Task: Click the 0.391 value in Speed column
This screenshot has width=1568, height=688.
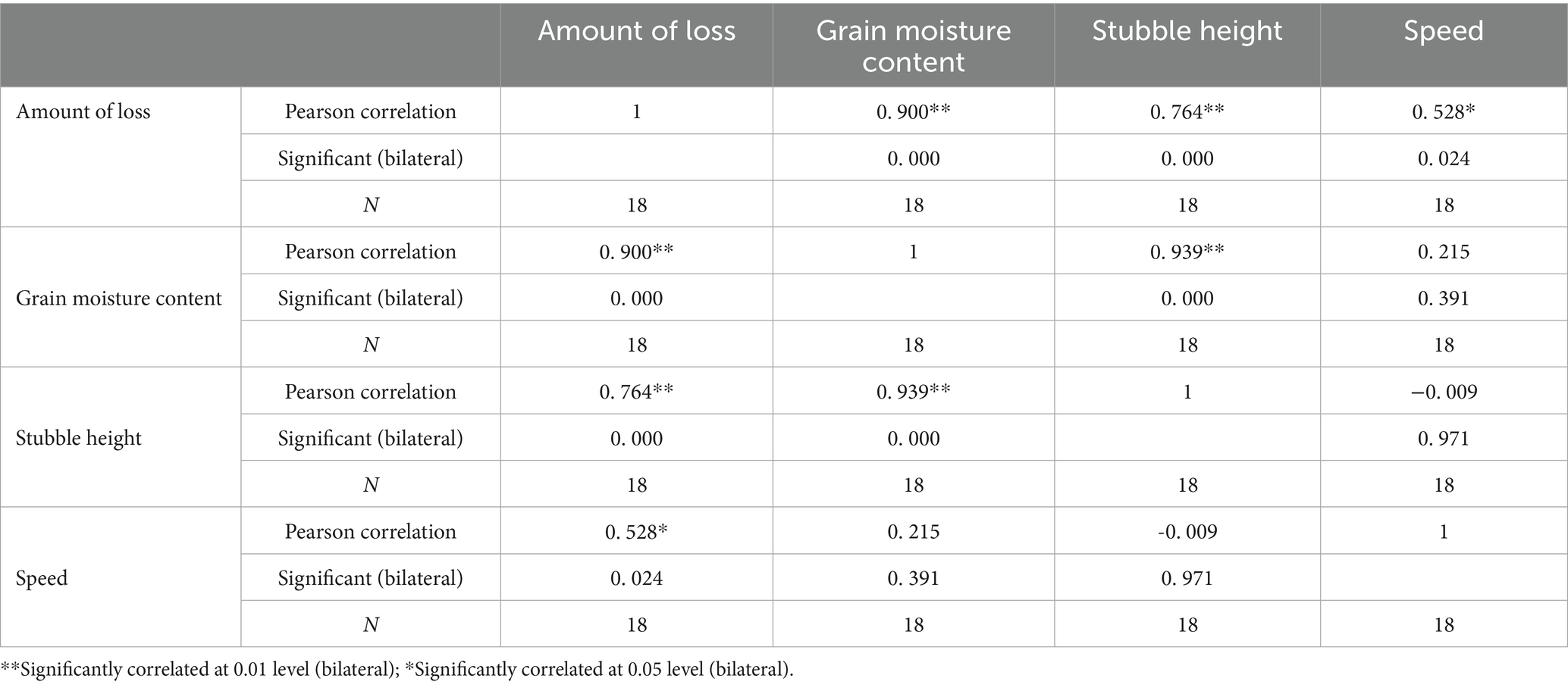Action: point(1443,299)
